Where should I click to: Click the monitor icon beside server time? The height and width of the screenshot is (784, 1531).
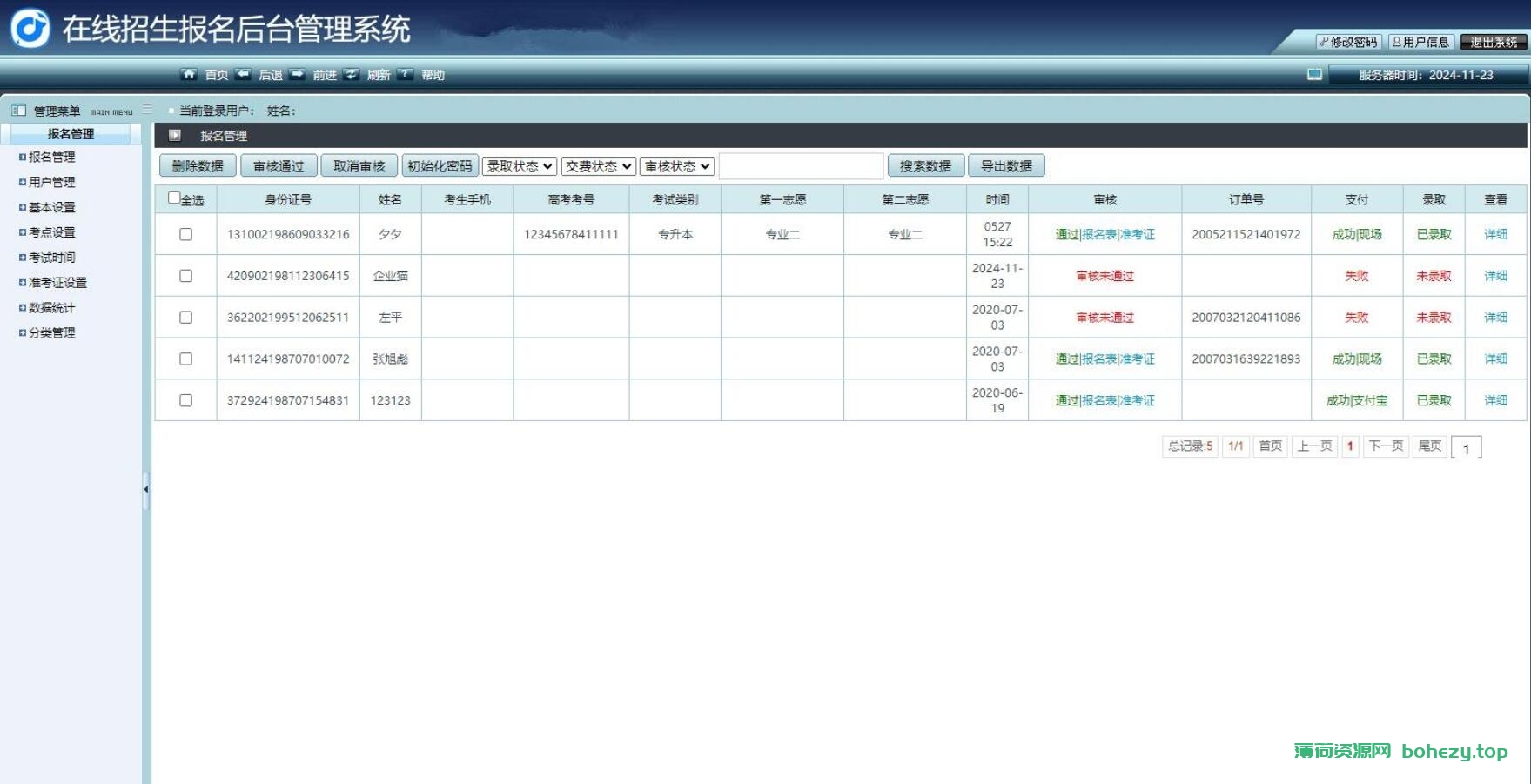coord(1314,75)
